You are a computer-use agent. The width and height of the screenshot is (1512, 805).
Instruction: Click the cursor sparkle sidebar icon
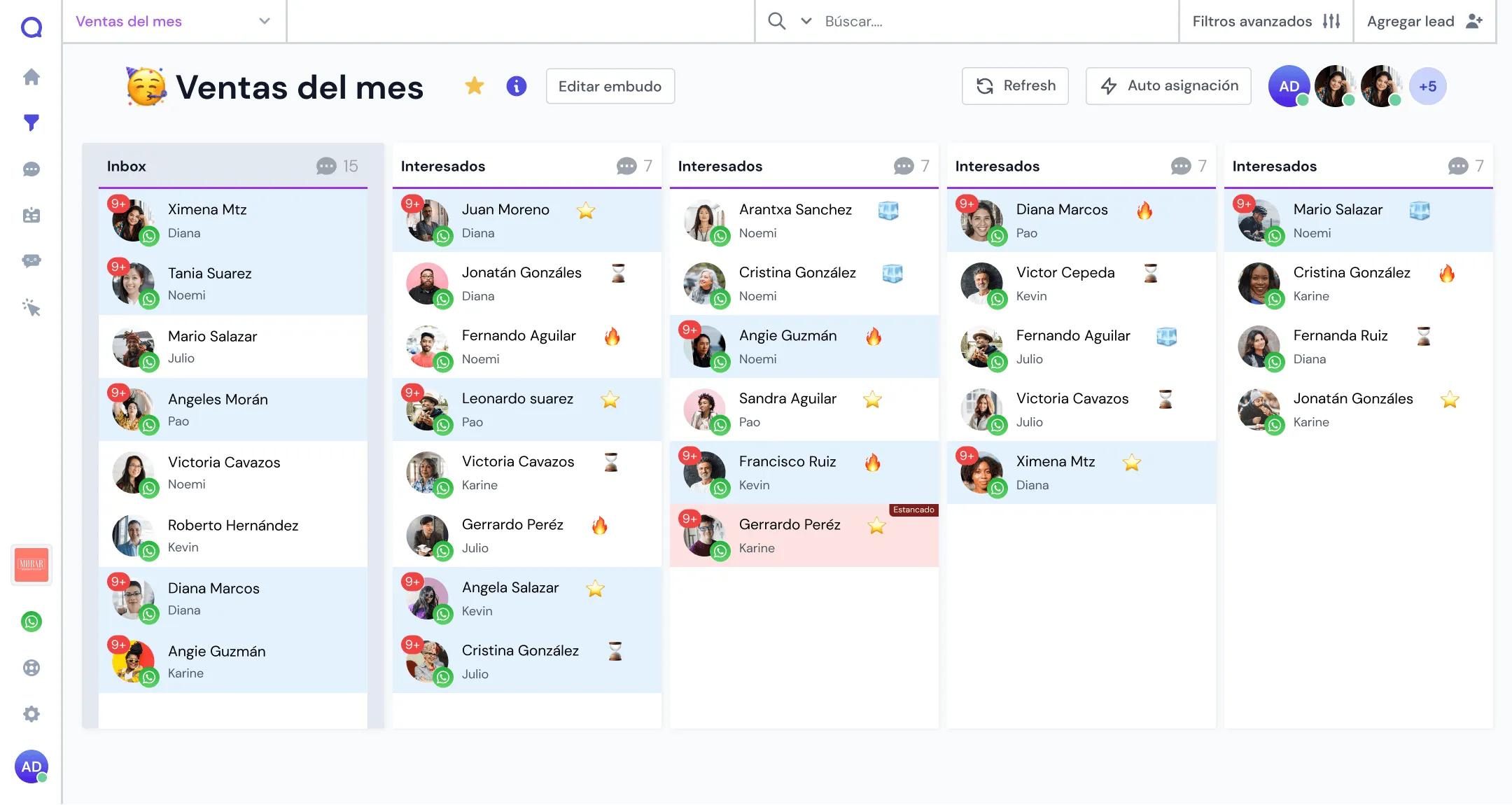[x=31, y=307]
